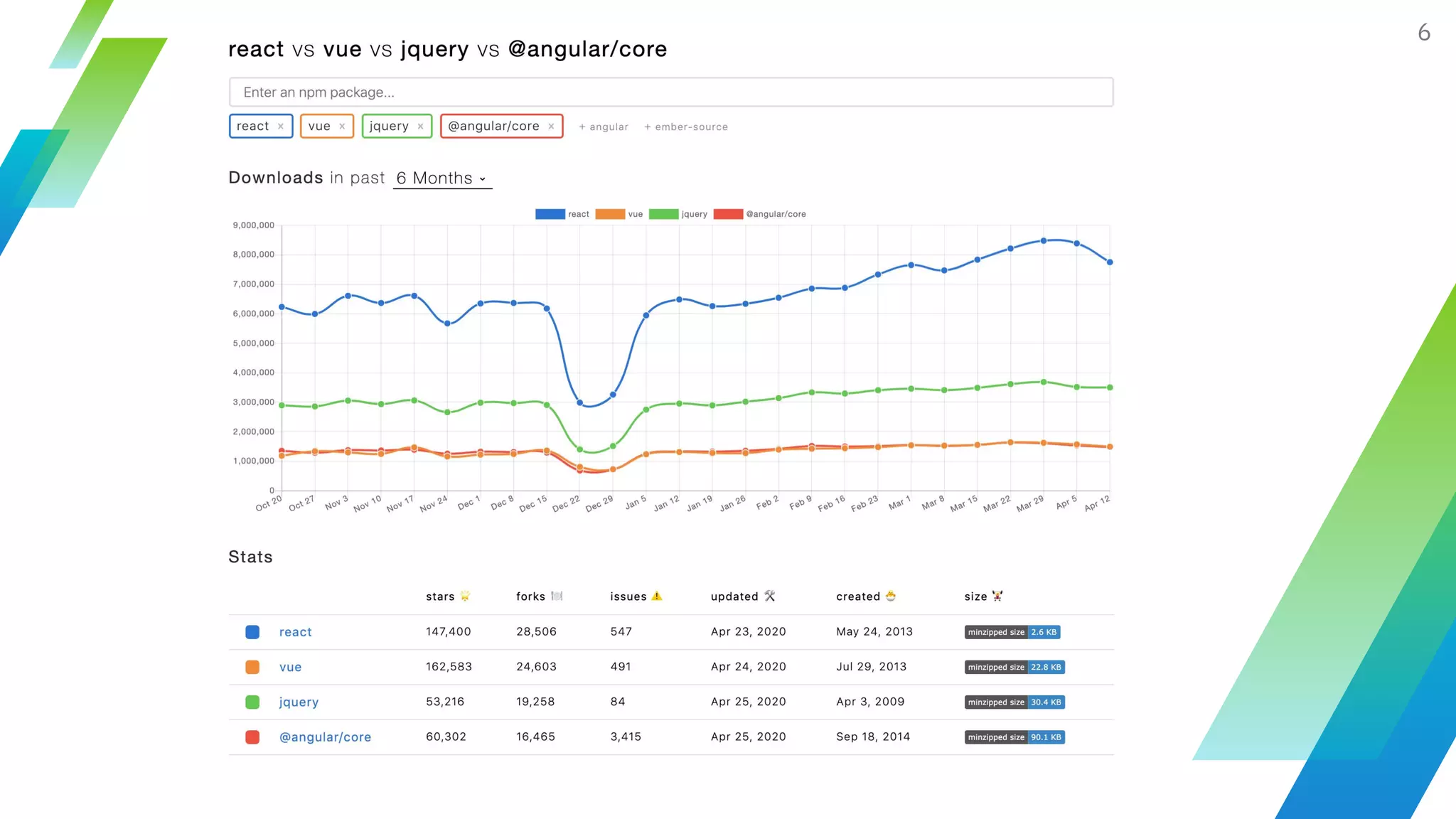Open the react link in Stats table
This screenshot has width=1456, height=819.
(x=295, y=632)
